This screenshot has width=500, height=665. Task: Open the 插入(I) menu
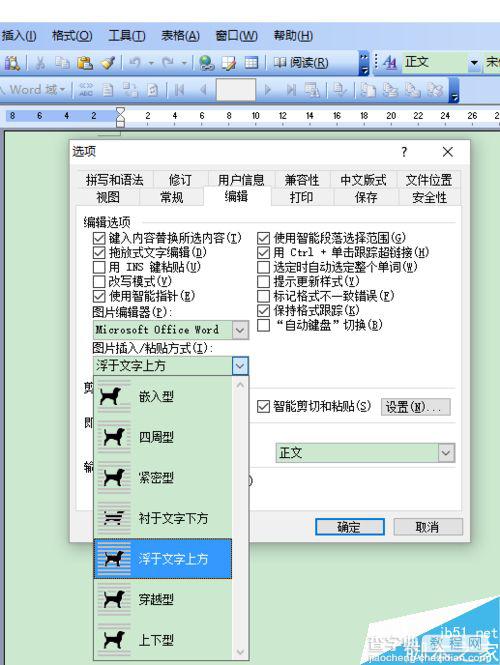pyautogui.click(x=19, y=36)
